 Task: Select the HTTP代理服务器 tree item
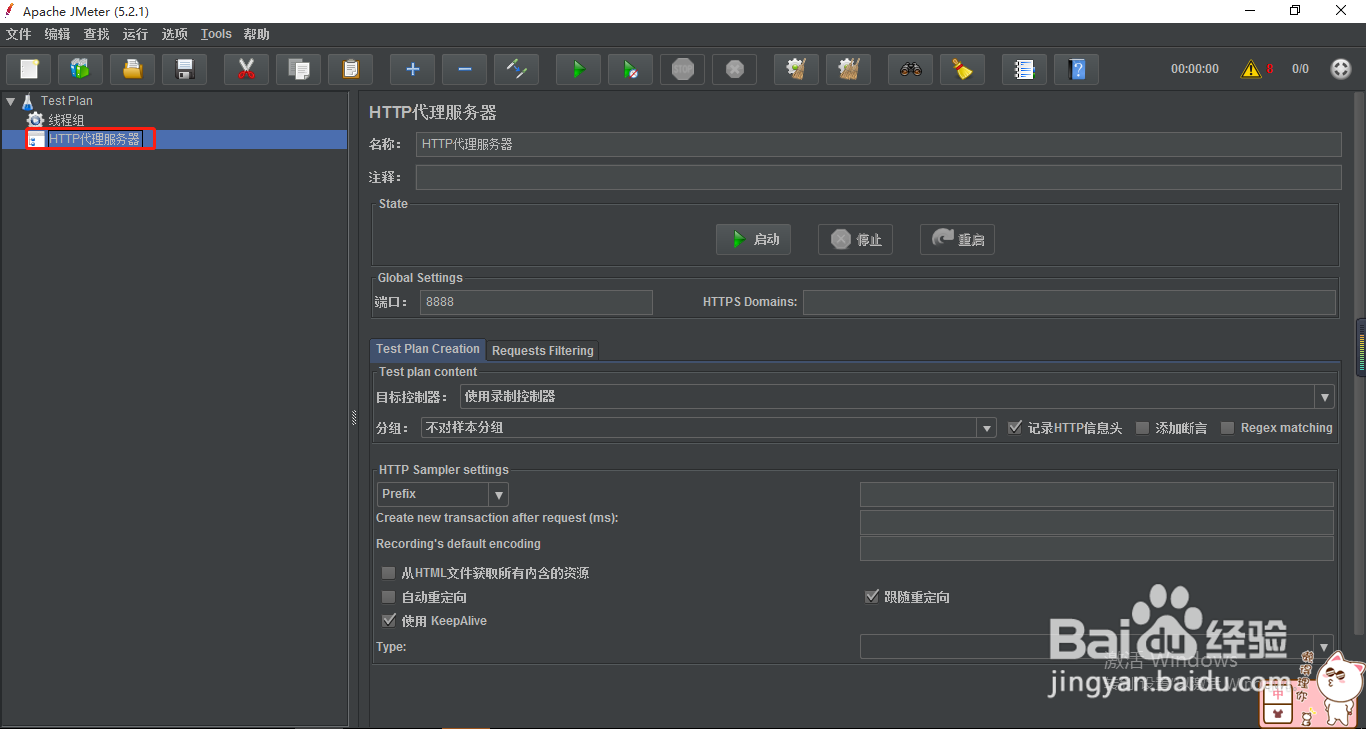click(x=94, y=139)
